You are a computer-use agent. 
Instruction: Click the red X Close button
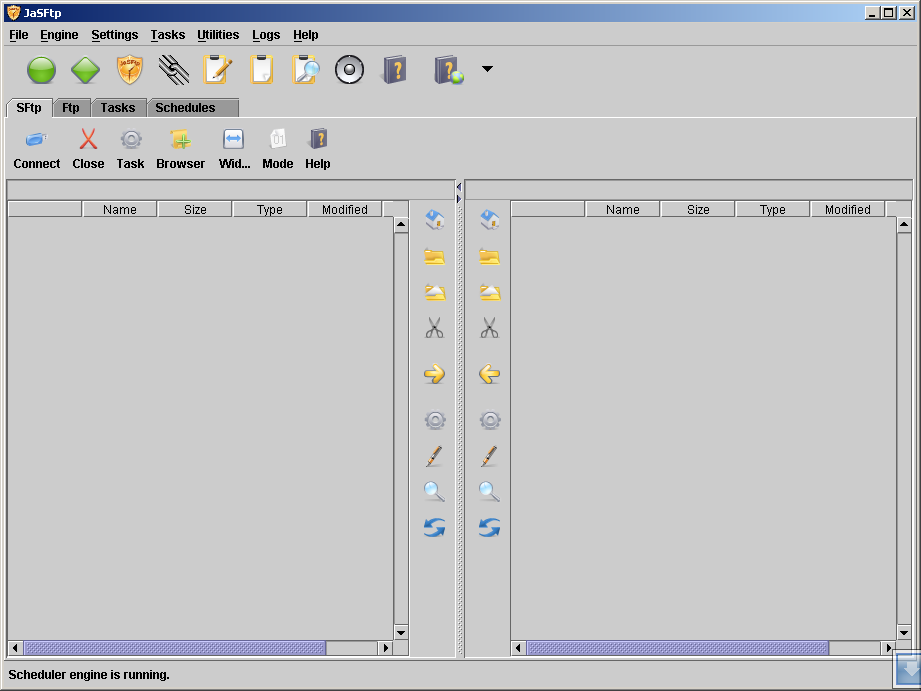[x=88, y=150]
